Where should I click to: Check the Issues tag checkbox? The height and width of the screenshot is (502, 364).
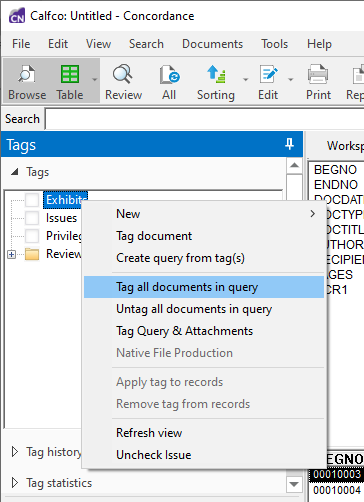tap(32, 218)
